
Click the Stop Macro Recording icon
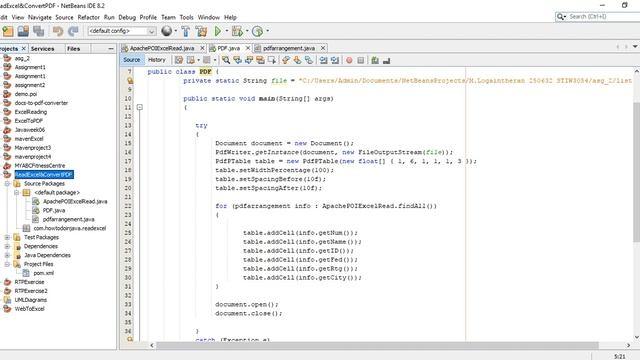coord(360,60)
